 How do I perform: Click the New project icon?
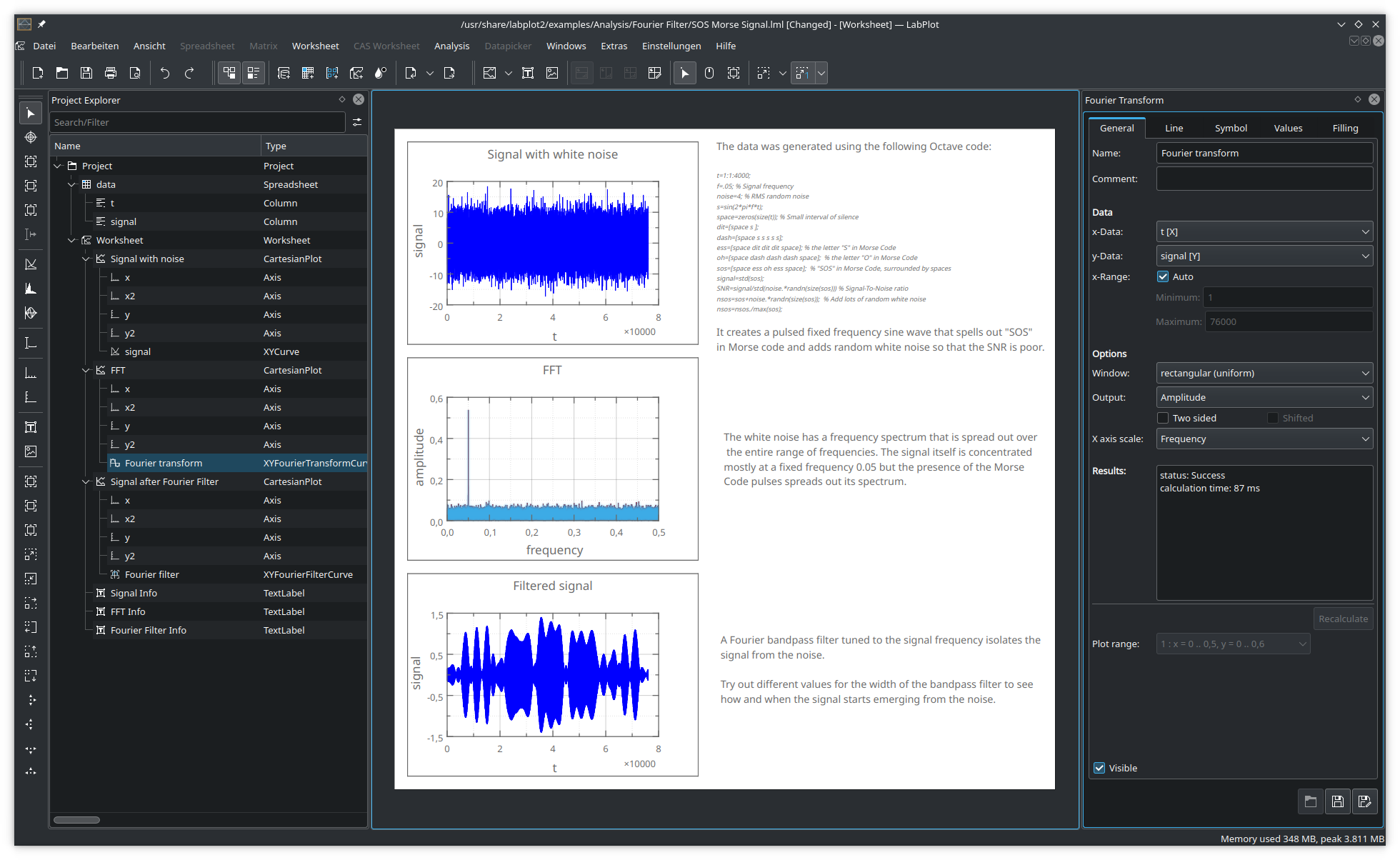coord(38,73)
